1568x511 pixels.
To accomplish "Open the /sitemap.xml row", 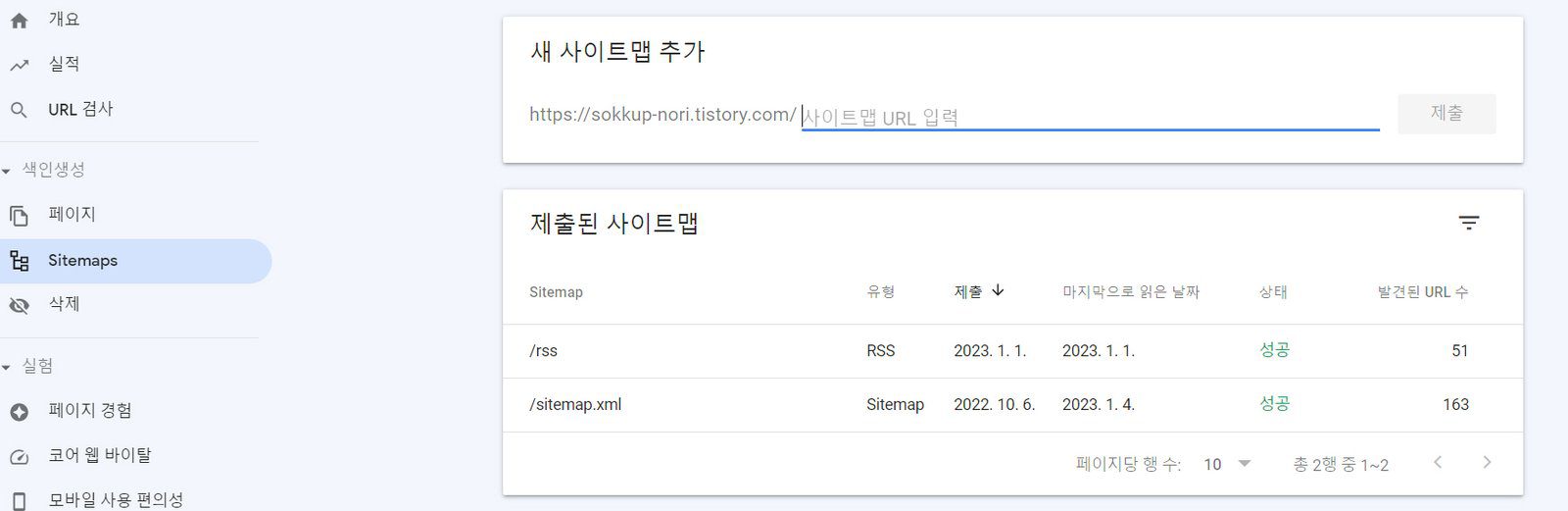I will pos(575,404).
